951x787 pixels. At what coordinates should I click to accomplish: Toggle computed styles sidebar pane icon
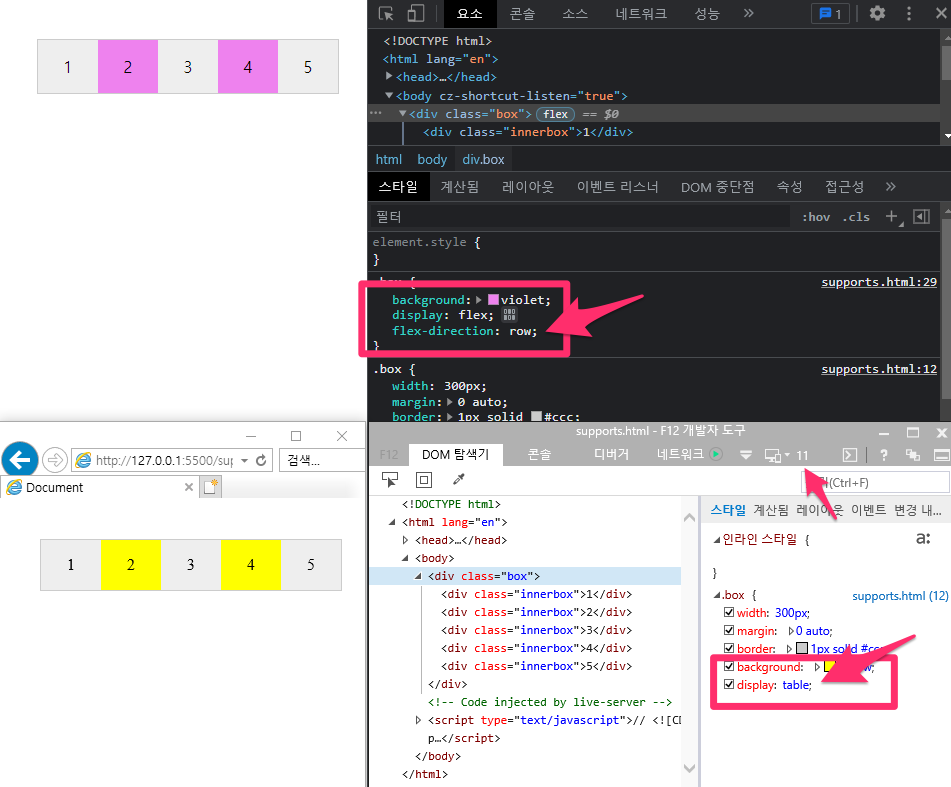922,216
